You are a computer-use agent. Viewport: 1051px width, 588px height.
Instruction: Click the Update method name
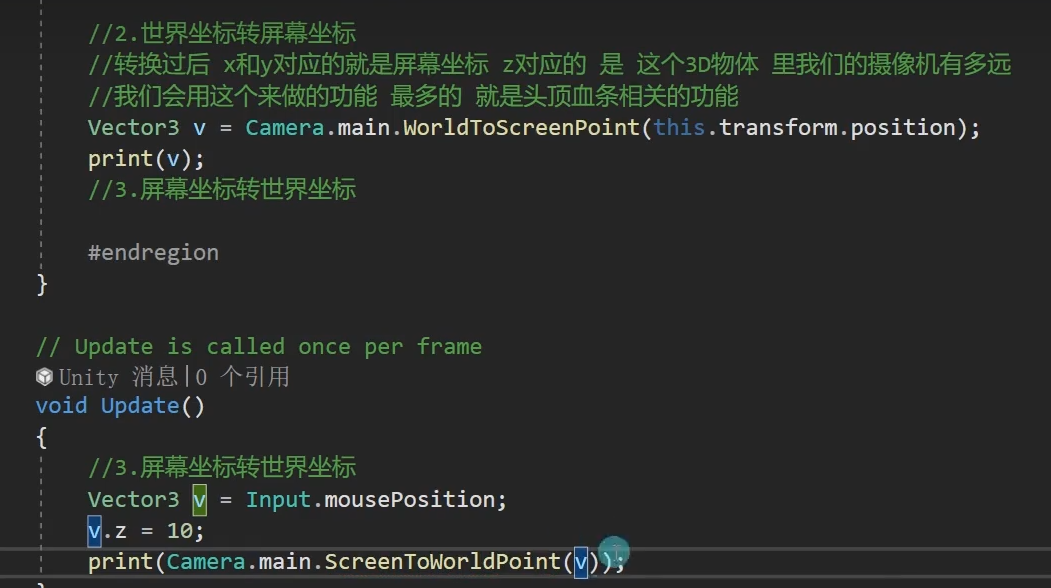pyautogui.click(x=139, y=406)
